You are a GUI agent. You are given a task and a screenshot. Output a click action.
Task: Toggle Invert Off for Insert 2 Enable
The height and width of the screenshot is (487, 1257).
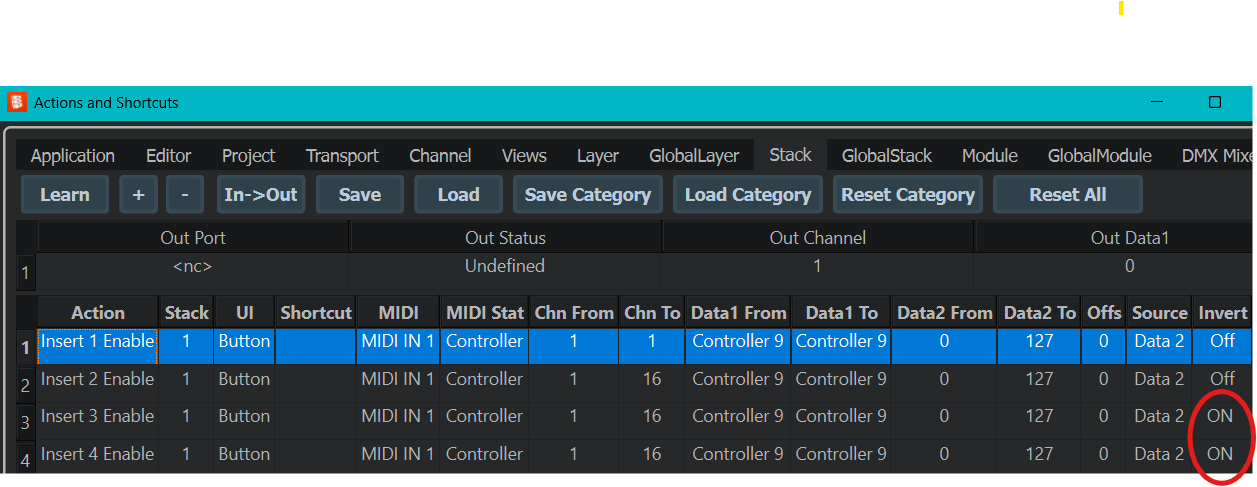[x=1222, y=380]
